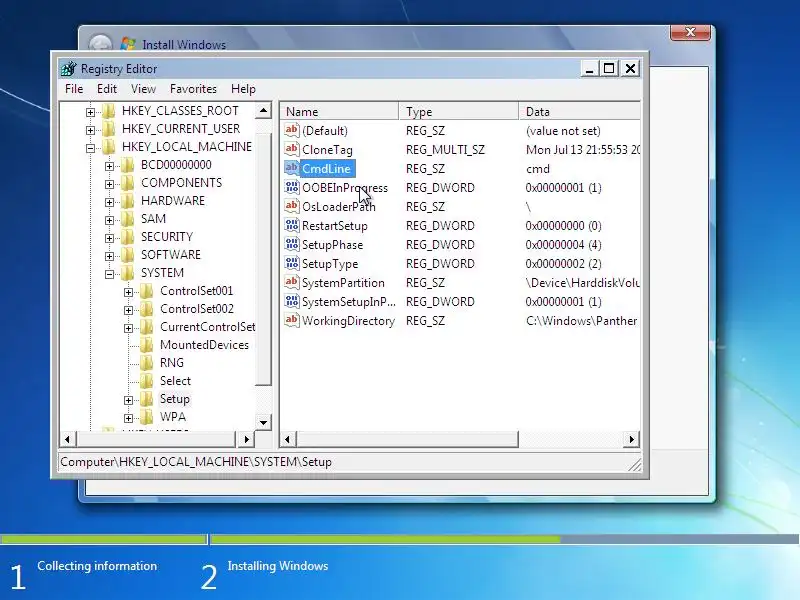The height and width of the screenshot is (600, 800).
Task: Maximize the Registry Editor window
Action: (609, 68)
